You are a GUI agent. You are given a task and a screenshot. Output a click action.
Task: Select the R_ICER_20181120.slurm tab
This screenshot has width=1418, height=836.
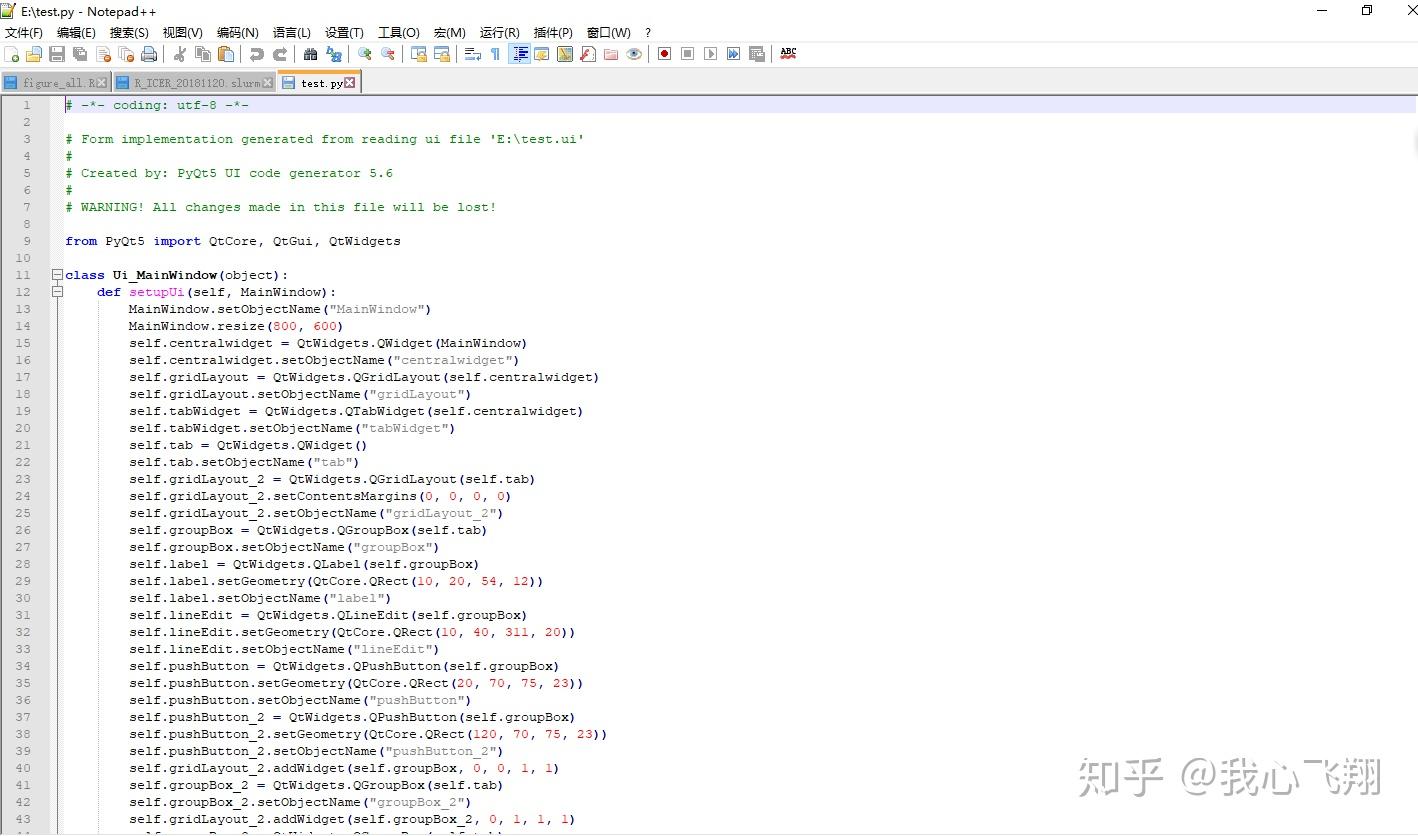pos(195,82)
